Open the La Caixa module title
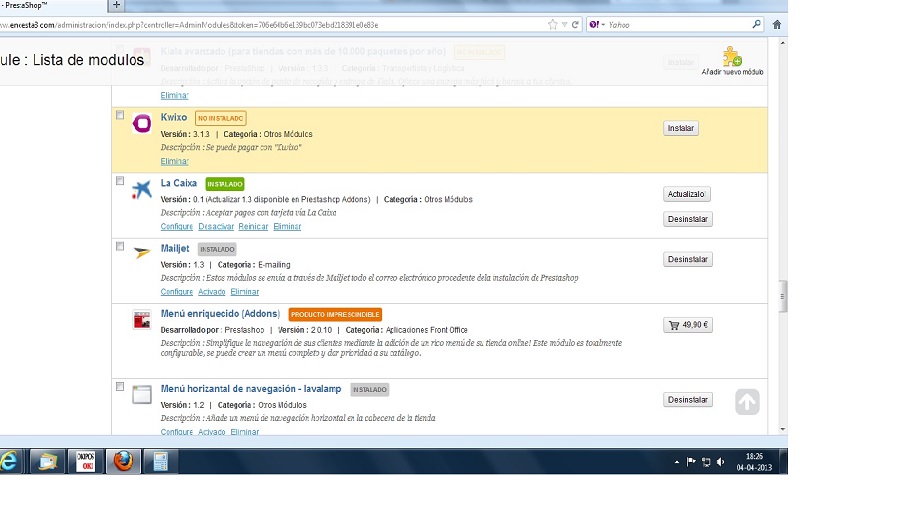Image resolution: width=900 pixels, height=506 pixels. (179, 183)
